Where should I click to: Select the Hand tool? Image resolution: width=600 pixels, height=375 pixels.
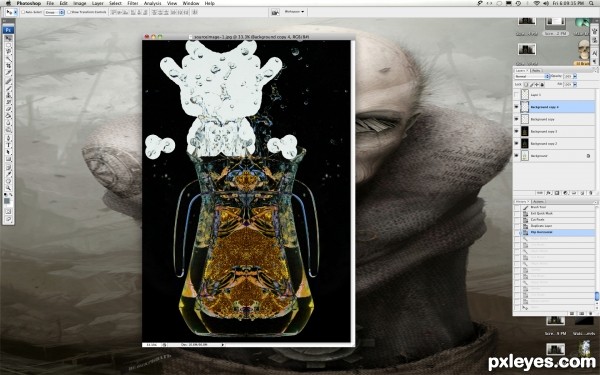point(8,181)
